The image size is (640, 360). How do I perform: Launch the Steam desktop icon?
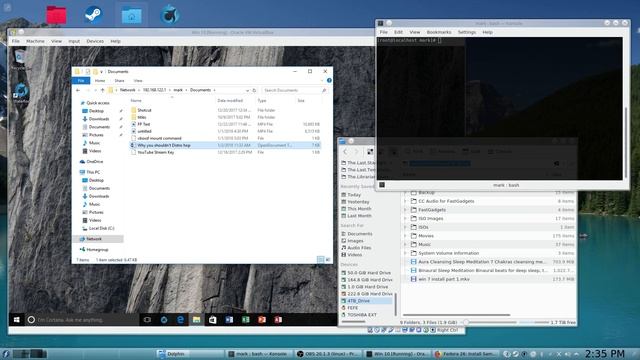click(93, 15)
